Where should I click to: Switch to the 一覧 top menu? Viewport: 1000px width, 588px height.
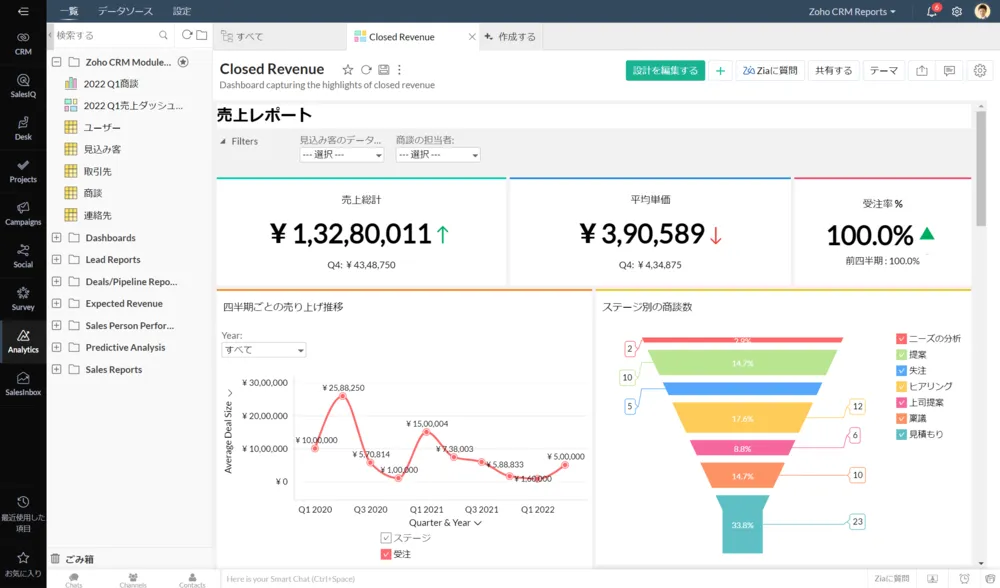(x=70, y=11)
